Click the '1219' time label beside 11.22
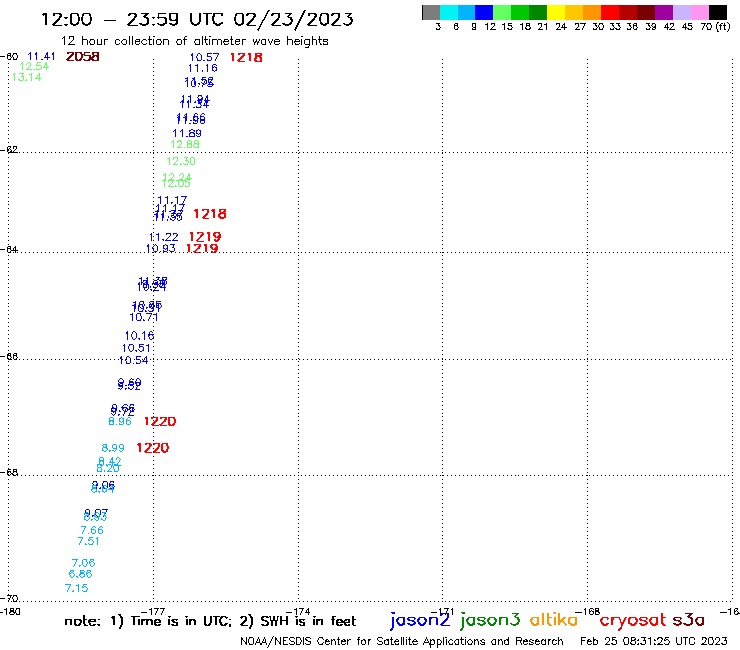The width and height of the screenshot is (740, 650). point(205,236)
